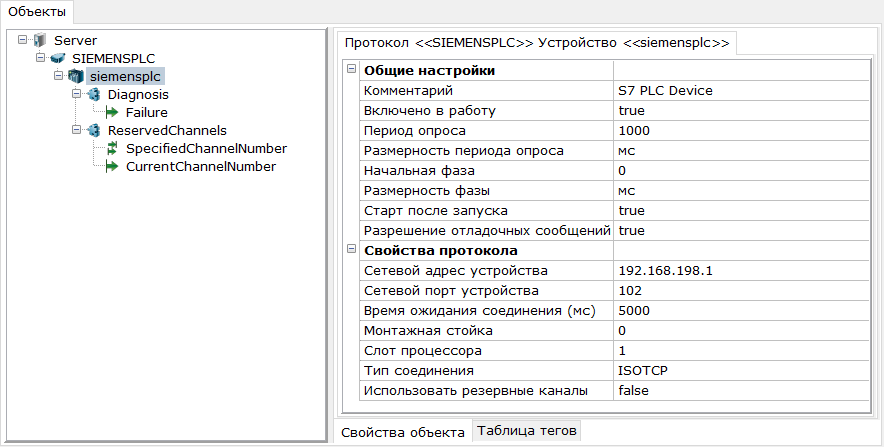
Task: Select the Протокол SIEMENSPLC Устройство tab
Action: coord(537,43)
